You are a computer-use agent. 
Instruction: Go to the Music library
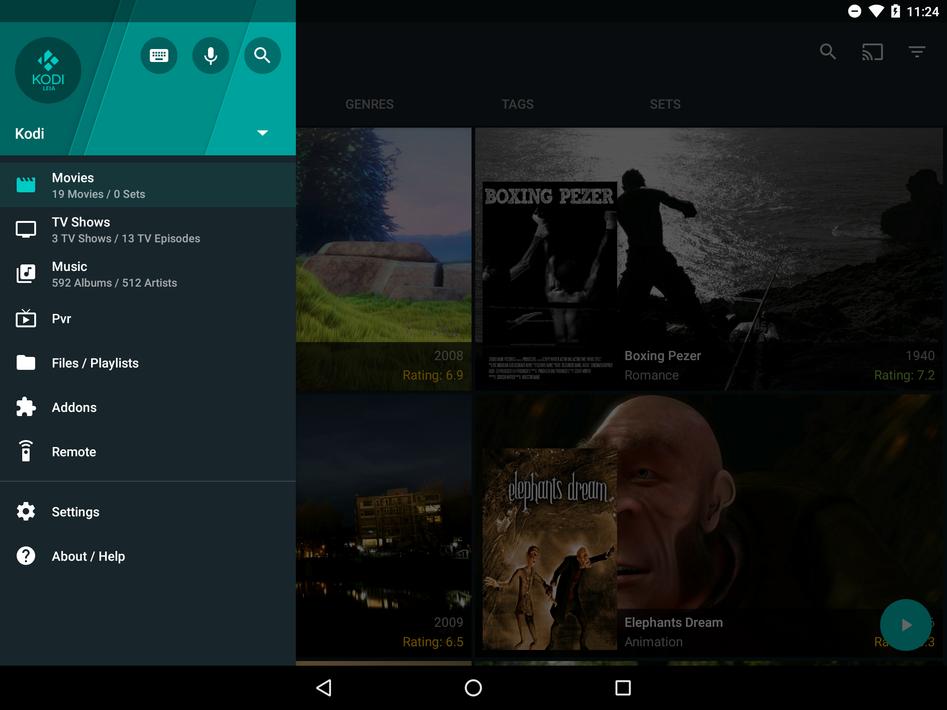148,274
